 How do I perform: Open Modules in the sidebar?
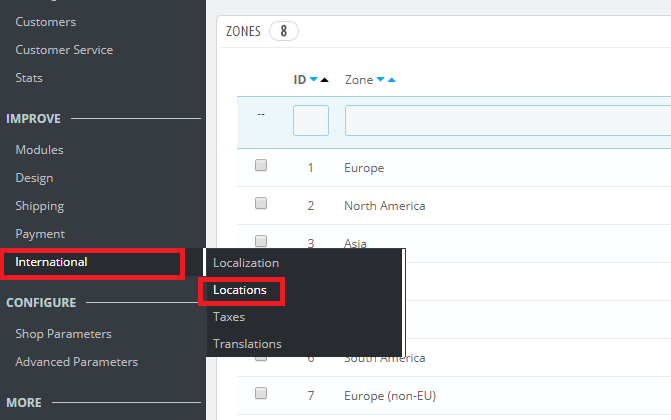[39, 150]
